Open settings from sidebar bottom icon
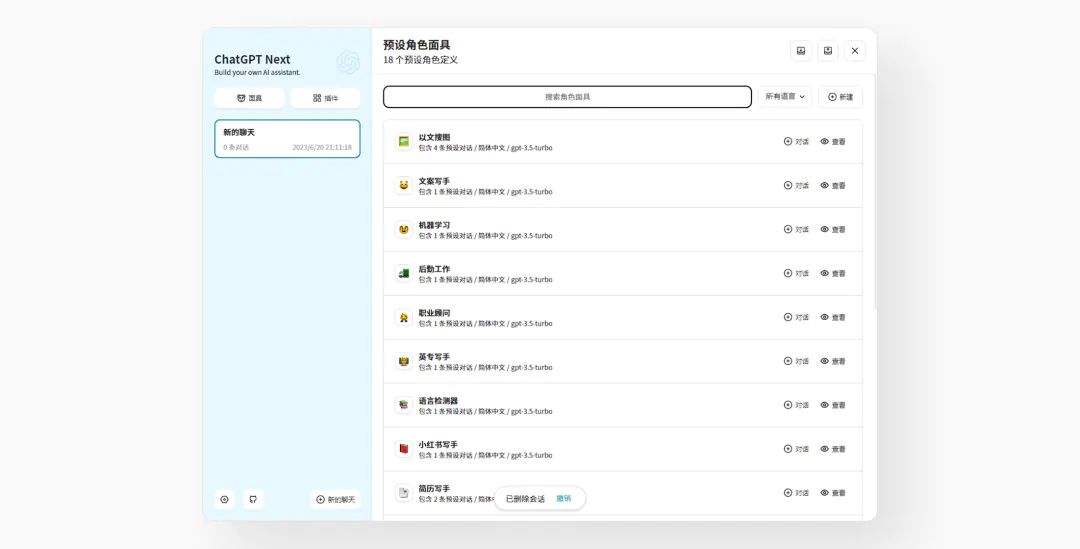Image resolution: width=1080 pixels, height=549 pixels. click(x=224, y=499)
